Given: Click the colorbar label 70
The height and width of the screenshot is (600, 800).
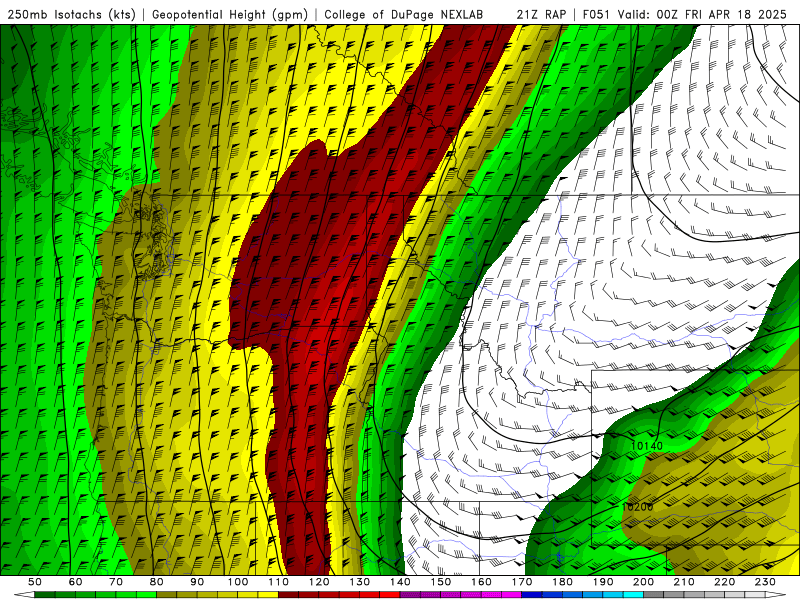Looking at the screenshot, I should (x=116, y=582).
